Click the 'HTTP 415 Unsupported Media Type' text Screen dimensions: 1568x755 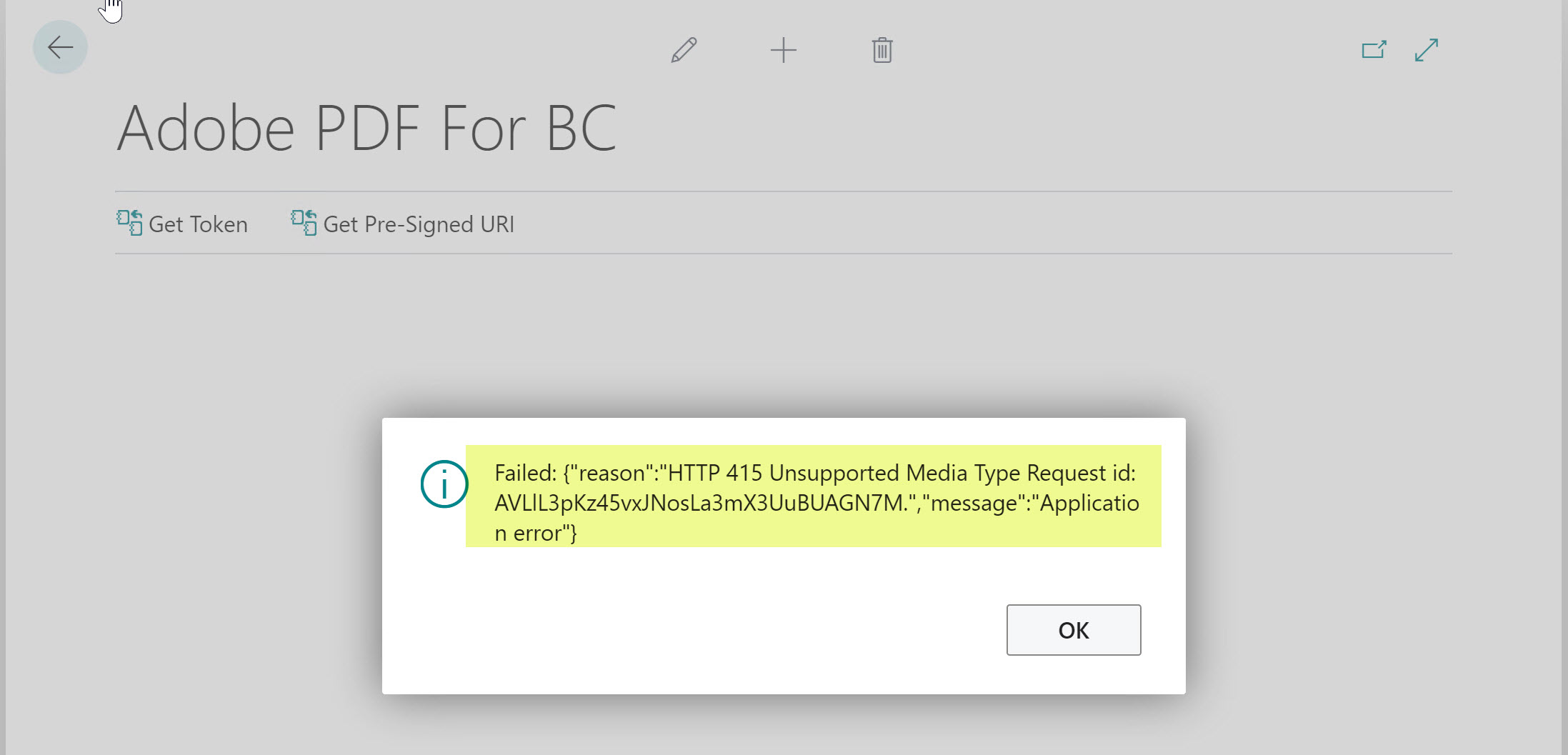(x=844, y=473)
